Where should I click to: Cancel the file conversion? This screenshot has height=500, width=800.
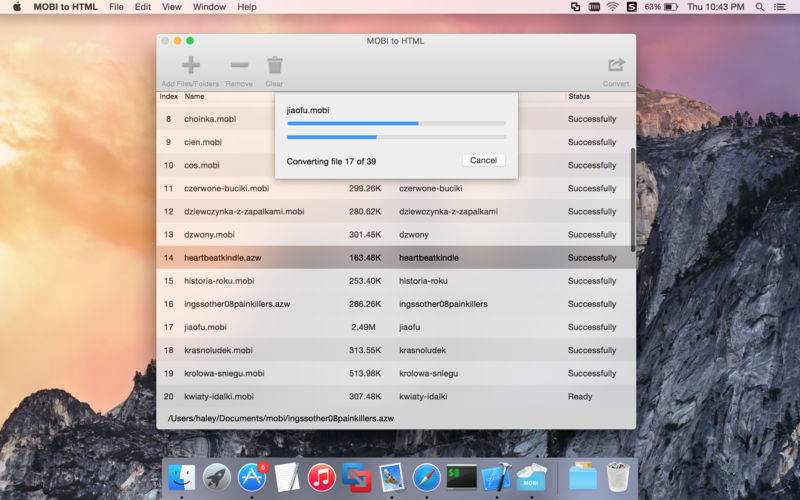[483, 160]
